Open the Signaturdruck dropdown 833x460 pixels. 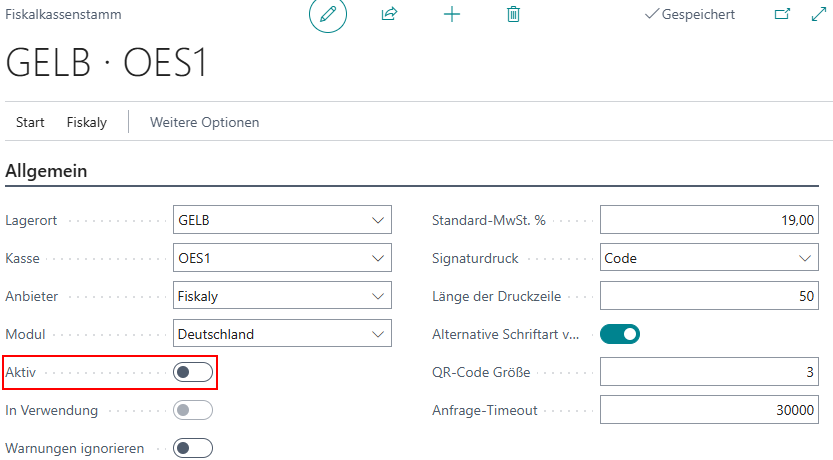[x=806, y=258]
